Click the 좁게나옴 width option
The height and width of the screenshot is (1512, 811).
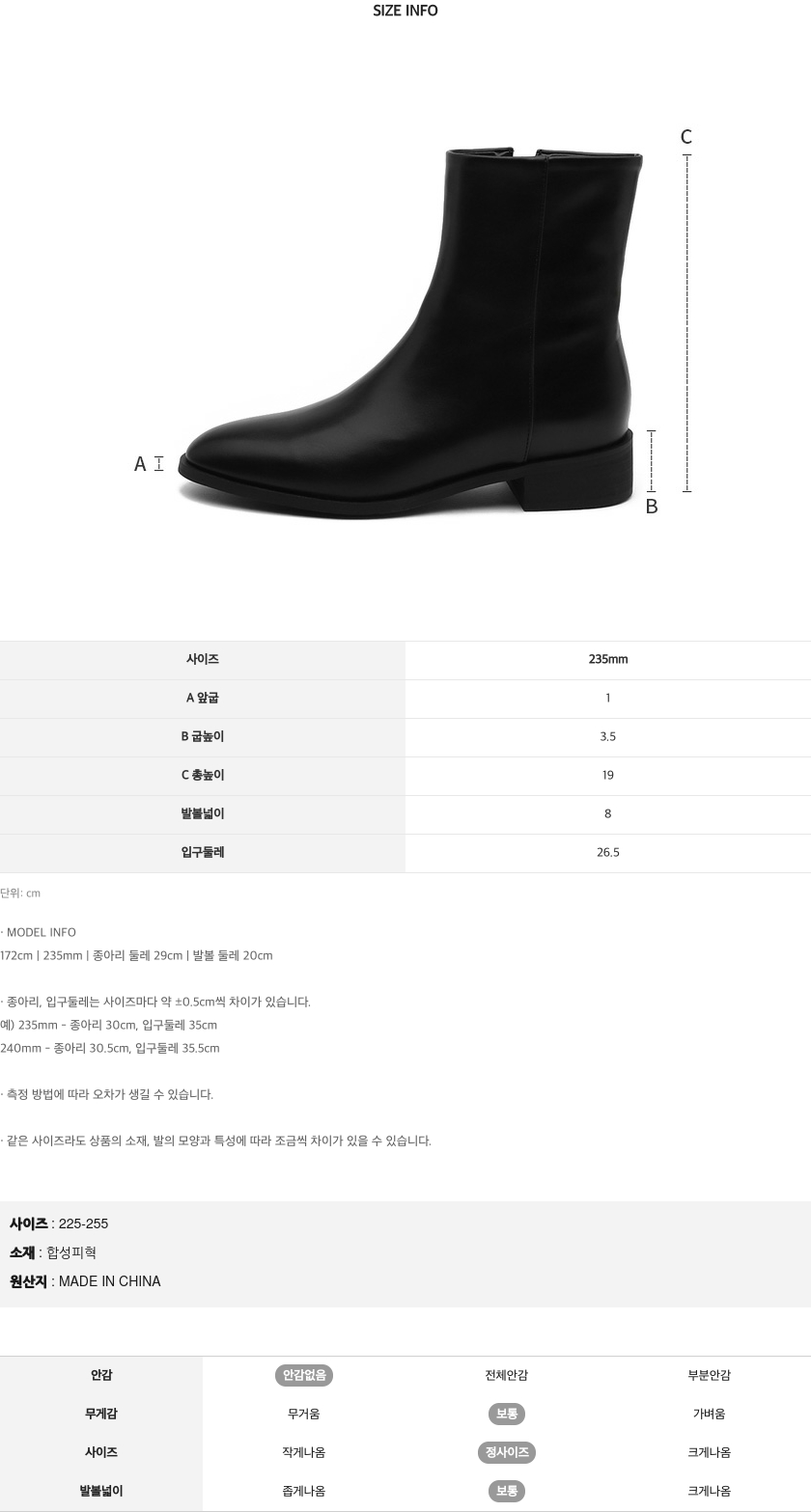click(304, 1491)
